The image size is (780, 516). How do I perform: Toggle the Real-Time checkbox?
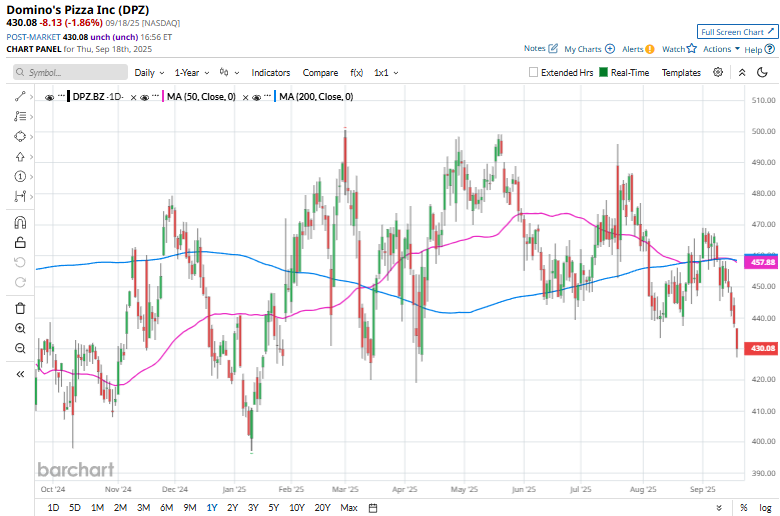click(603, 72)
